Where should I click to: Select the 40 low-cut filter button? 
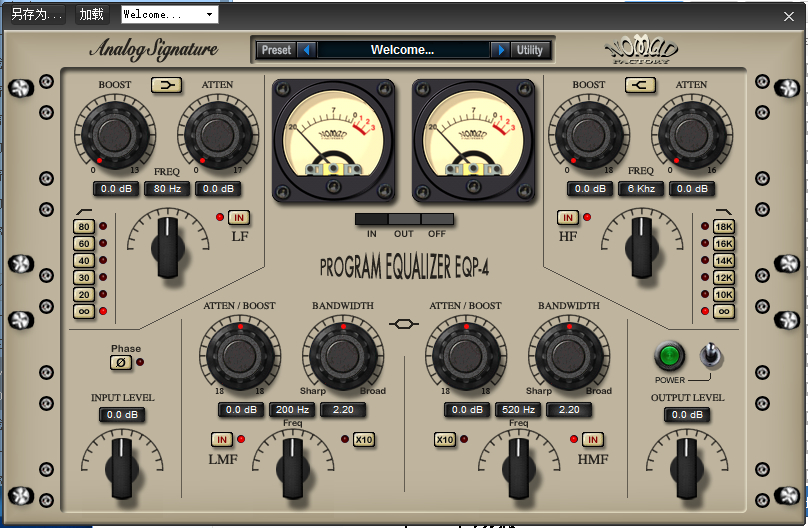[x=84, y=261]
